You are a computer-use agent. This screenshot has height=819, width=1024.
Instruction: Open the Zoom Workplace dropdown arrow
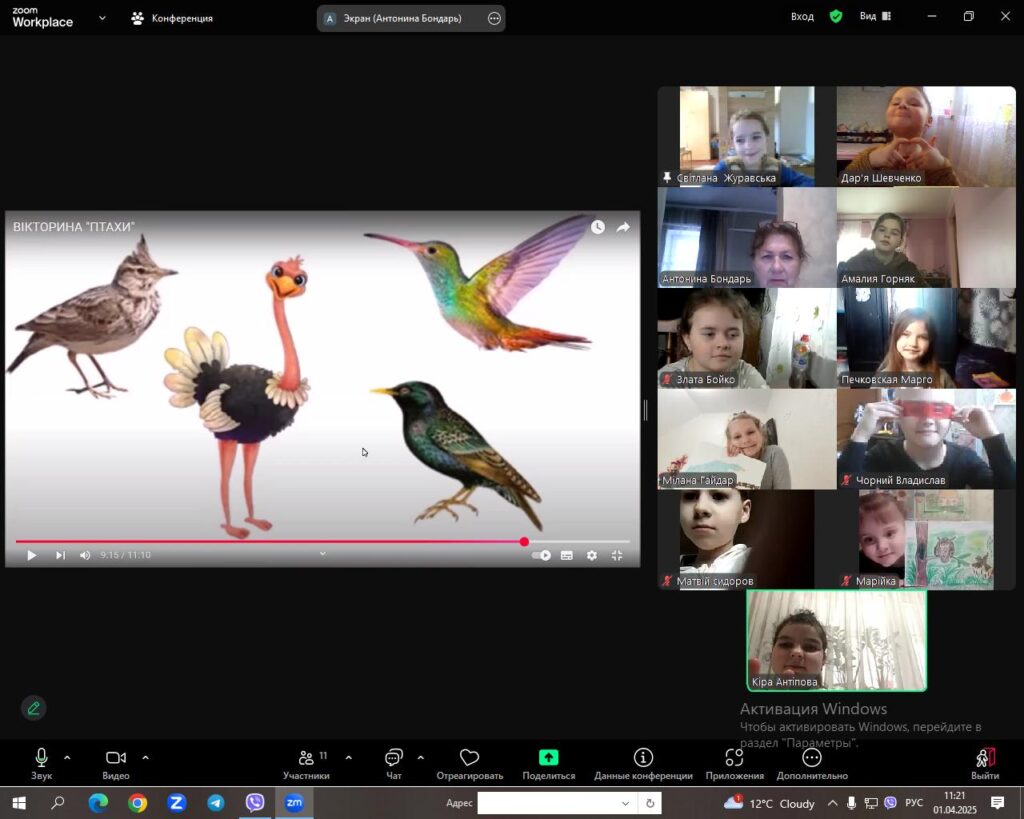(103, 18)
